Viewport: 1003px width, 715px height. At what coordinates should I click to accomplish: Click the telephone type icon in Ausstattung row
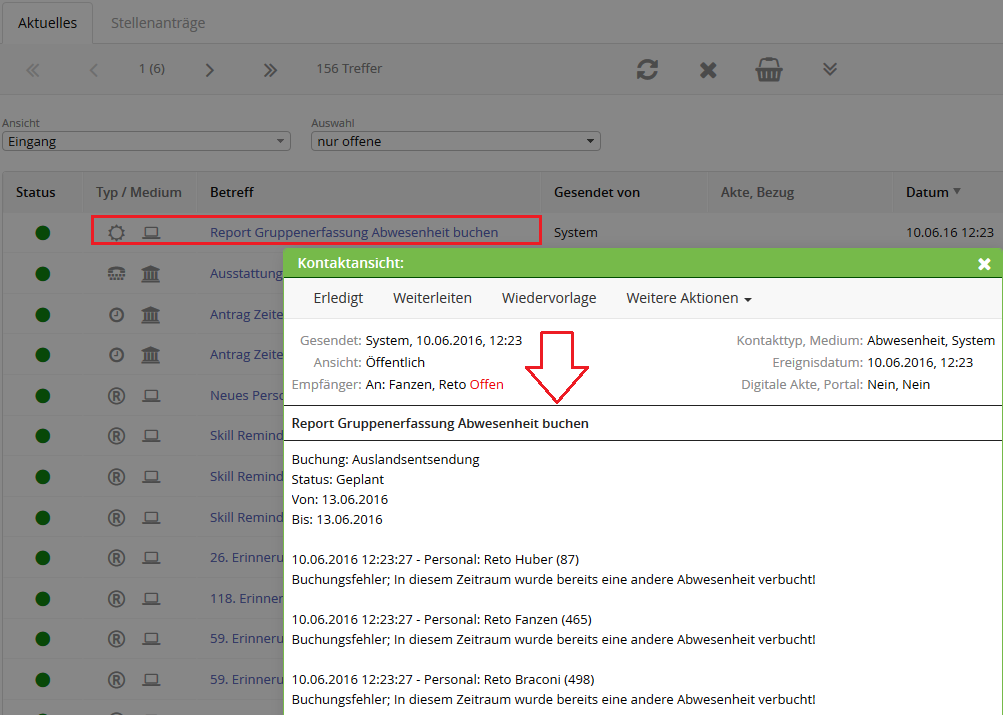116,274
